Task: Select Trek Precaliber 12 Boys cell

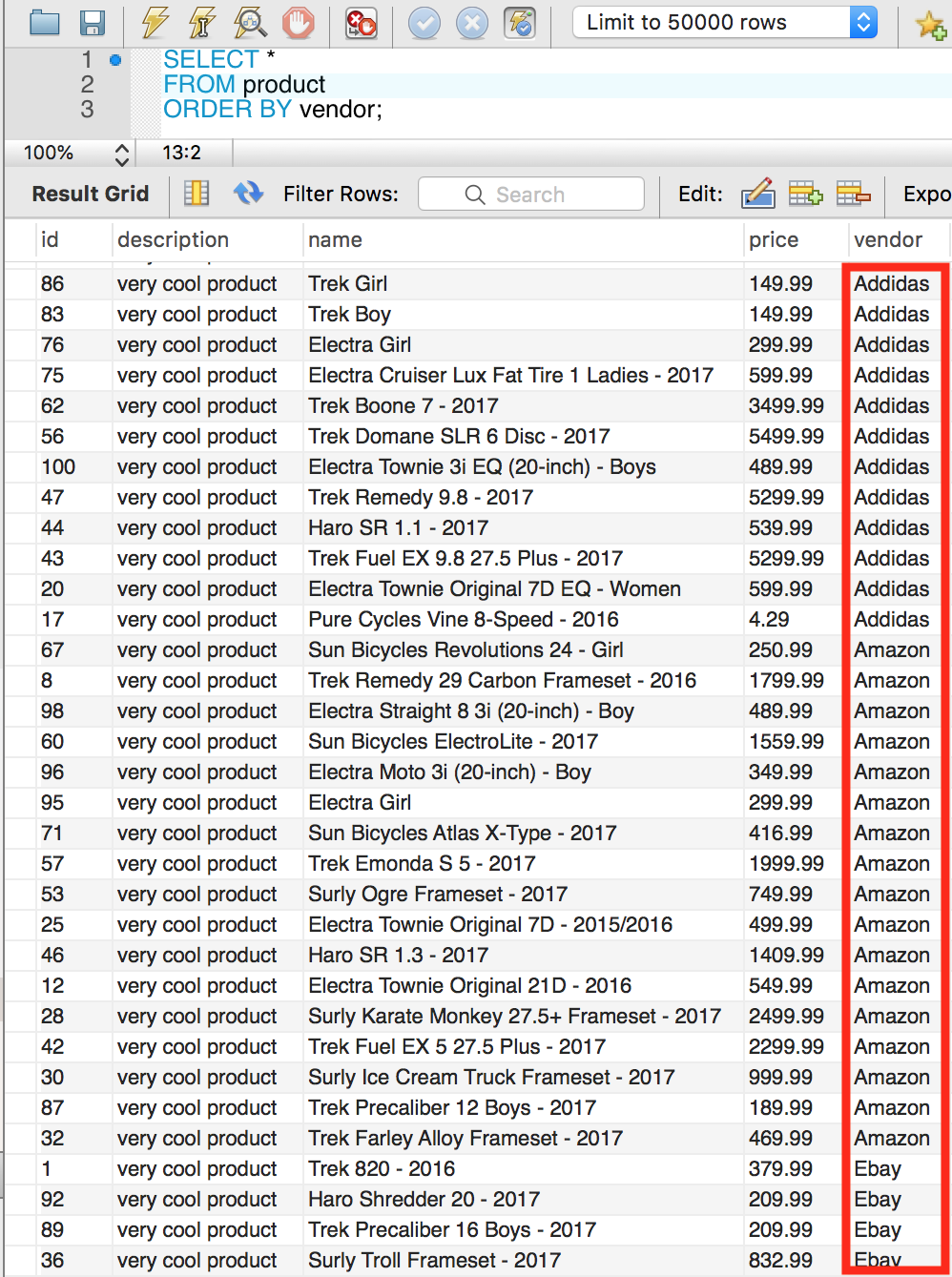Action: pyautogui.click(x=523, y=1107)
